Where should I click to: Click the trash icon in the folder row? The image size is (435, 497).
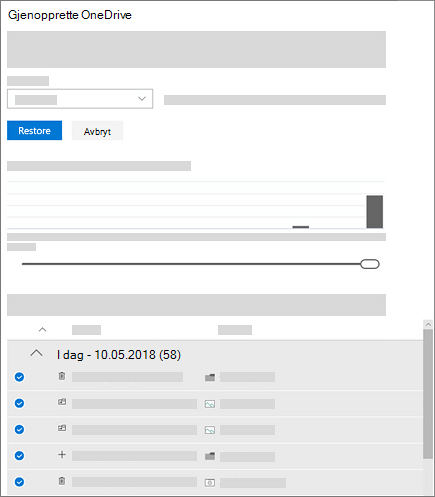coord(62,376)
